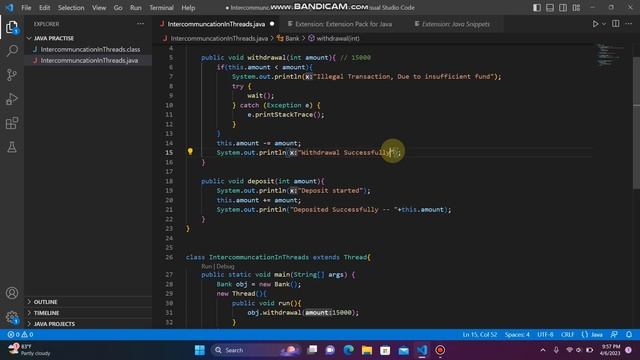Open Customize Layout options
Image resolution: width=640 pixels, height=360 pixels.
click(x=576, y=8)
